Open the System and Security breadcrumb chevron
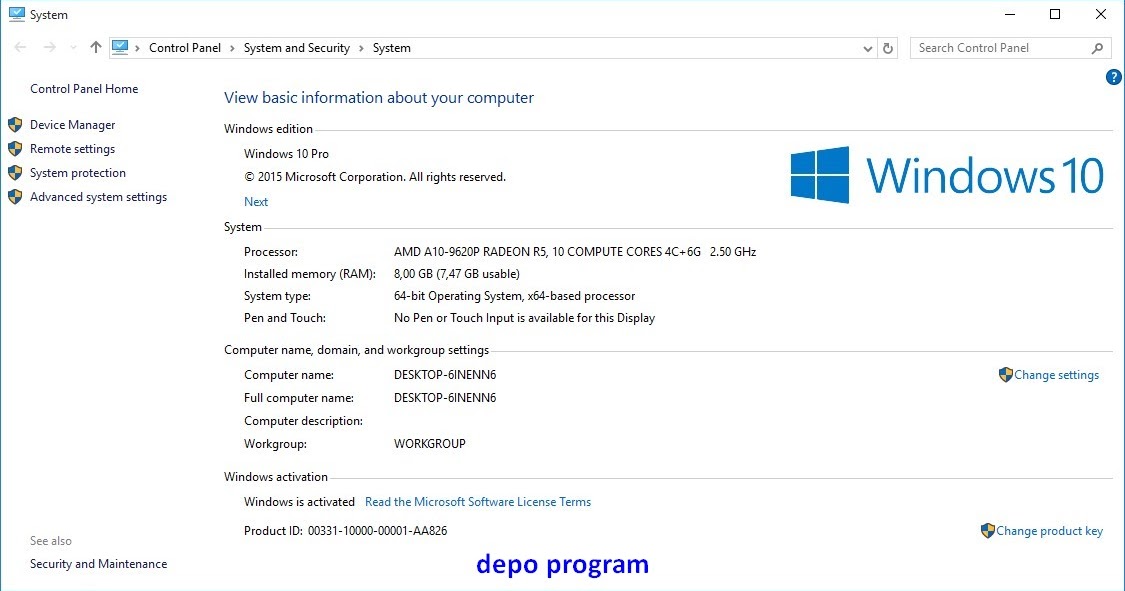The height and width of the screenshot is (591, 1125). pyautogui.click(x=363, y=47)
